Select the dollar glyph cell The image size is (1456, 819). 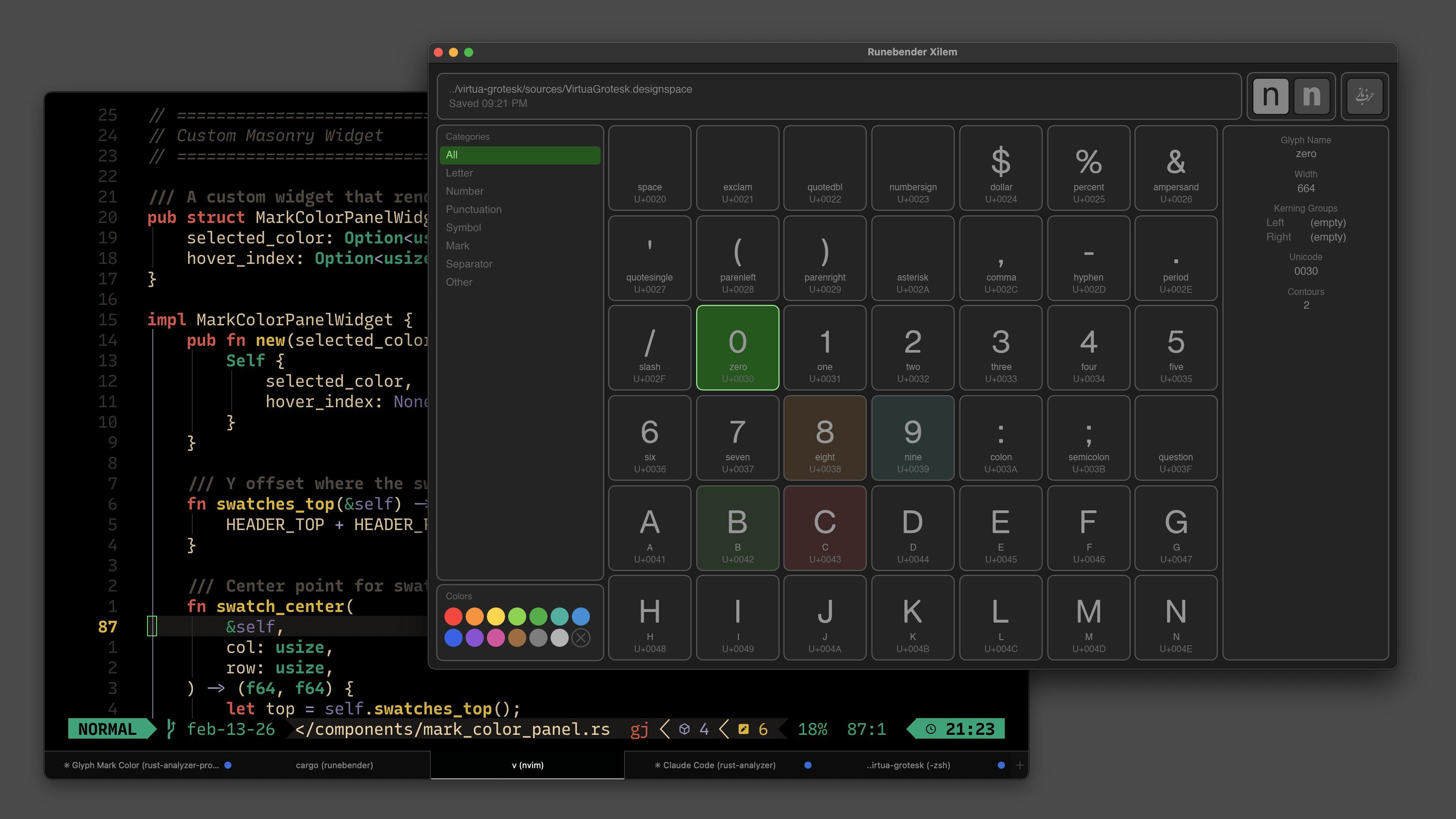[1001, 168]
